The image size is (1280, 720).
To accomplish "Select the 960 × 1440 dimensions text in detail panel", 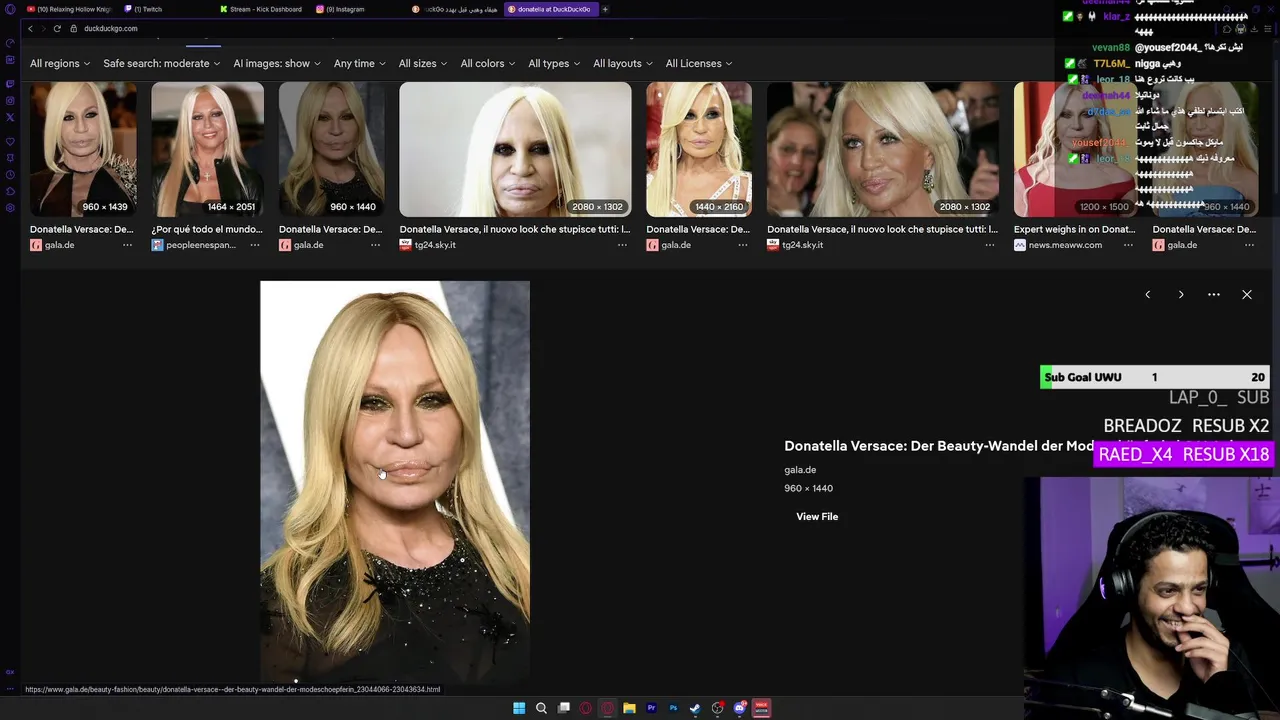I will [808, 488].
